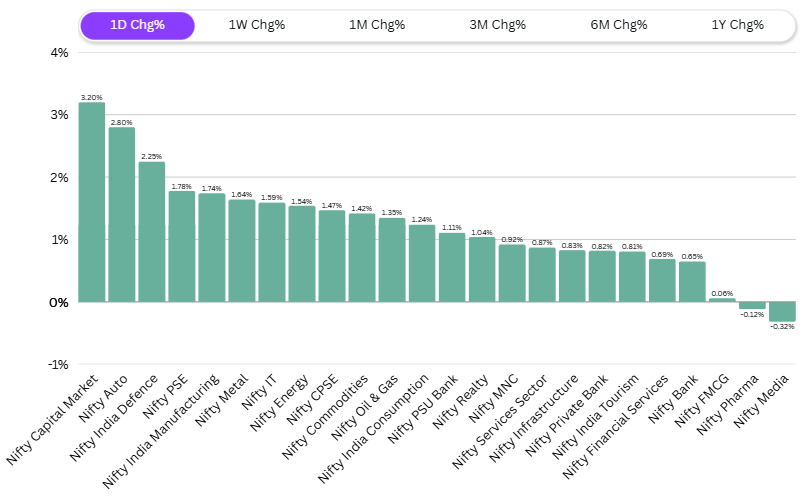Click the Nifty India Manufacturing axis label
Screen dimensions: 808x502
[x=161, y=431]
